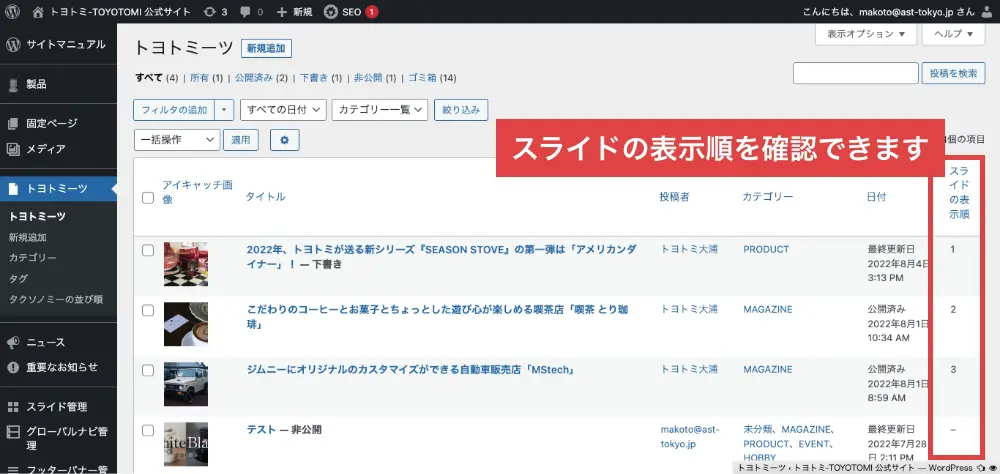This screenshot has height=474, width=1000.
Task: Open the テスト post title
Action: coord(261,429)
